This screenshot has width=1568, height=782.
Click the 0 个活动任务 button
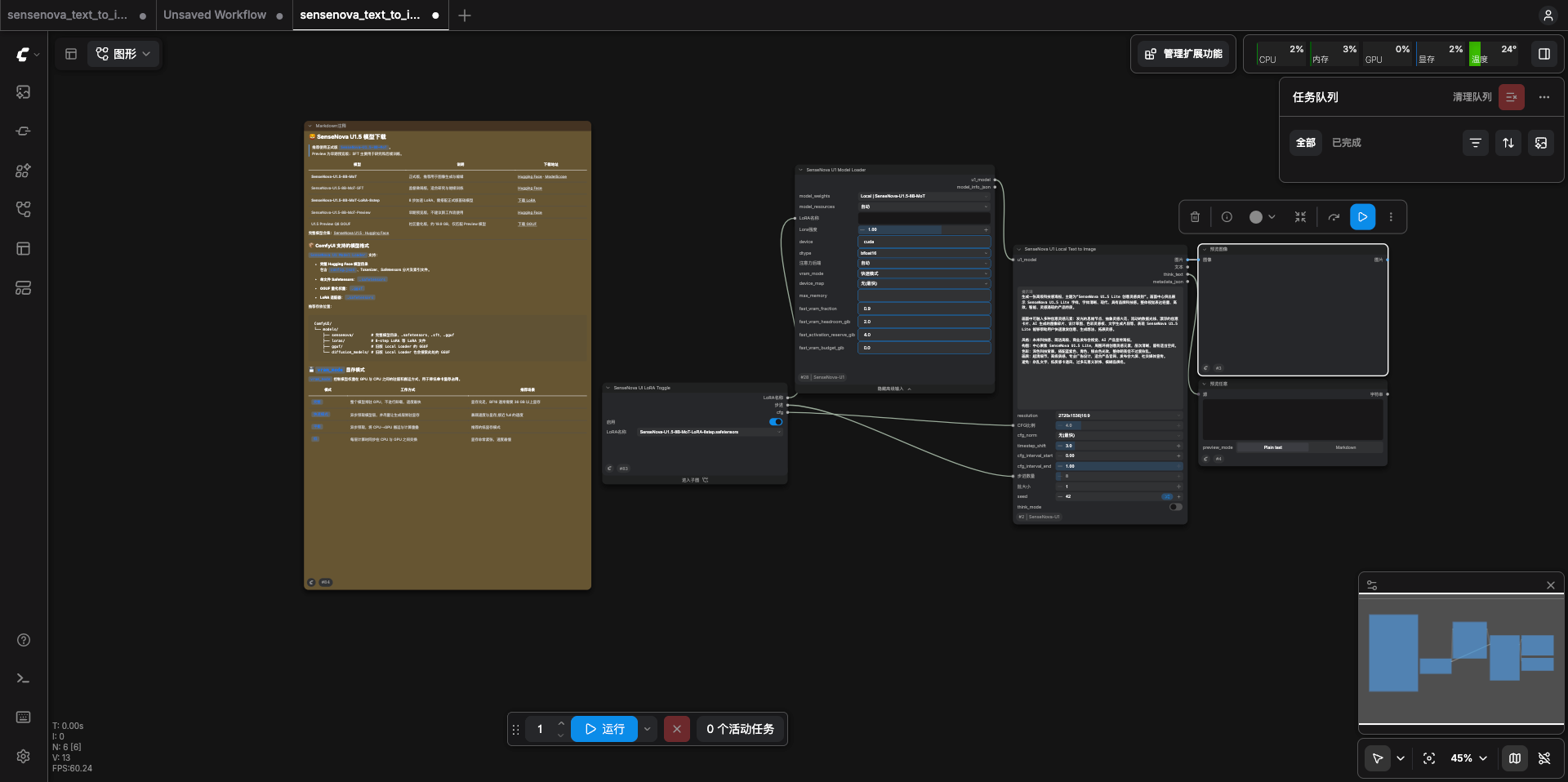[741, 729]
